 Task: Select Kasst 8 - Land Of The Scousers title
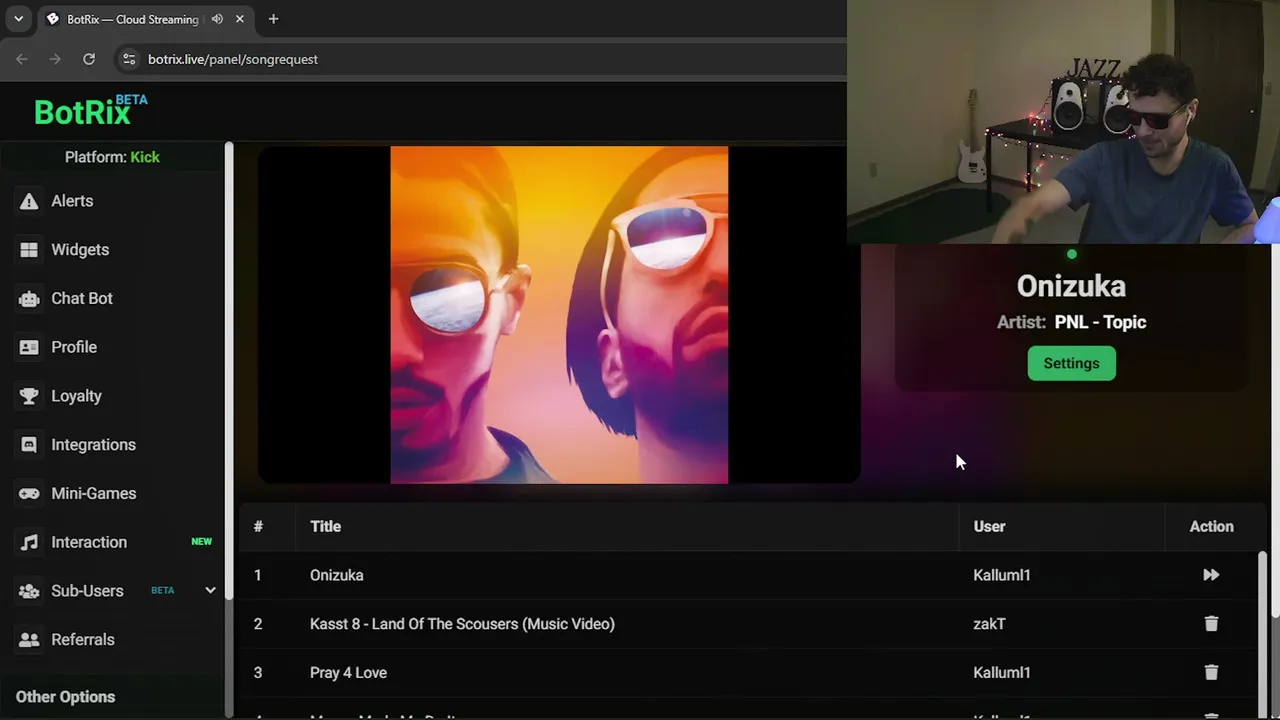(462, 624)
